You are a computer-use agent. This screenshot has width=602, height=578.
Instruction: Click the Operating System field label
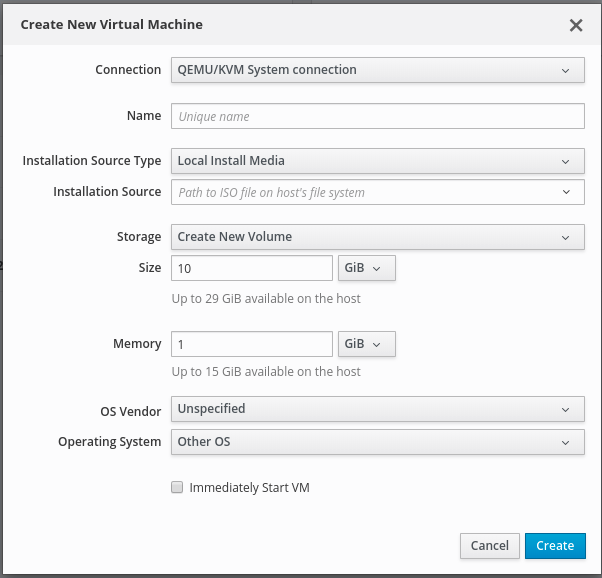tap(109, 441)
